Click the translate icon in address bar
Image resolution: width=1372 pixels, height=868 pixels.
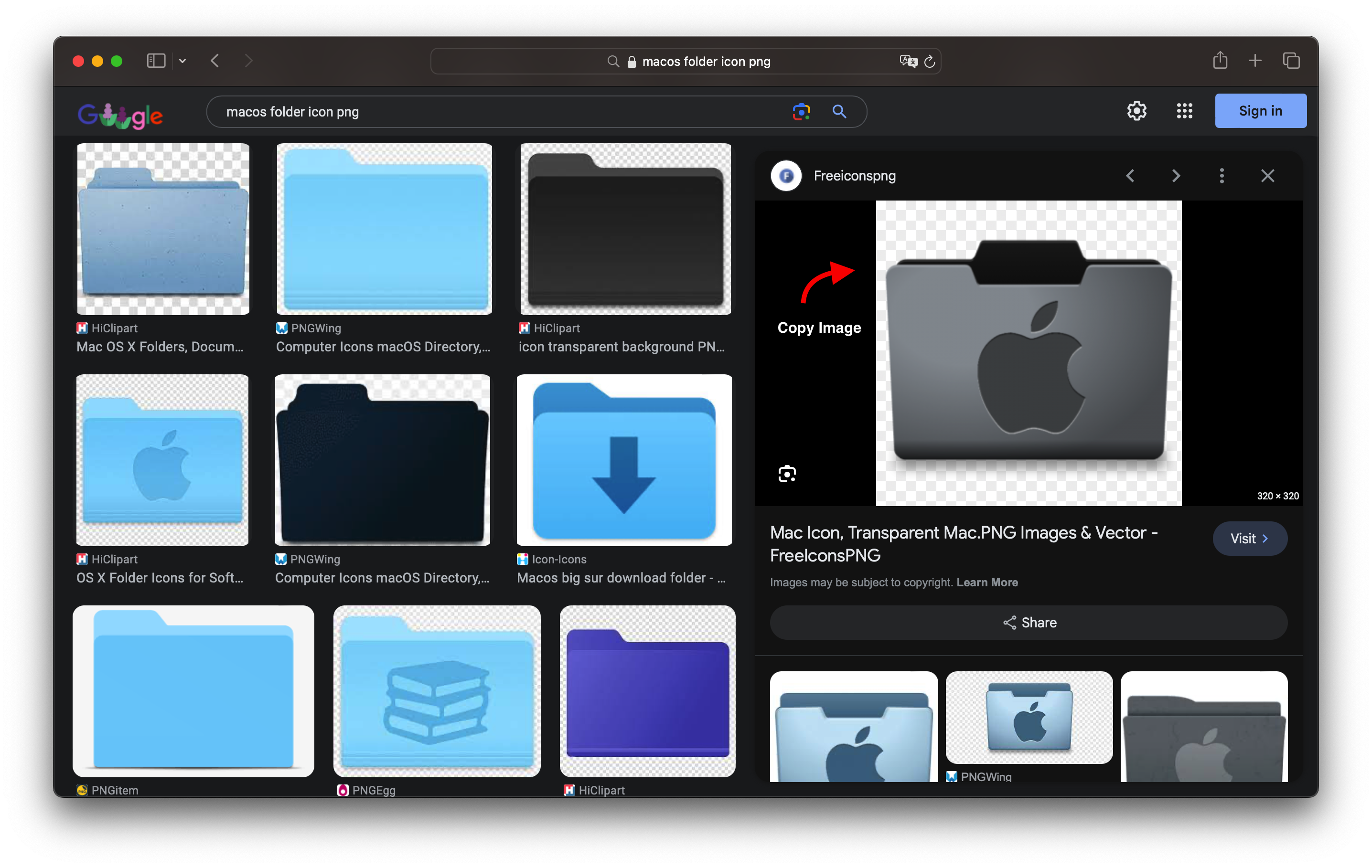pyautogui.click(x=908, y=61)
